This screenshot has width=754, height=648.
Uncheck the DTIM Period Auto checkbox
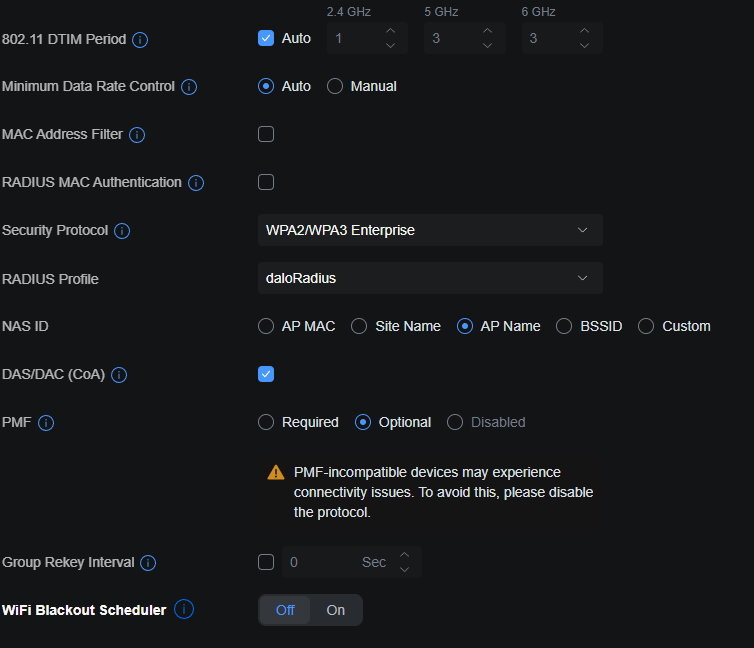coord(266,38)
